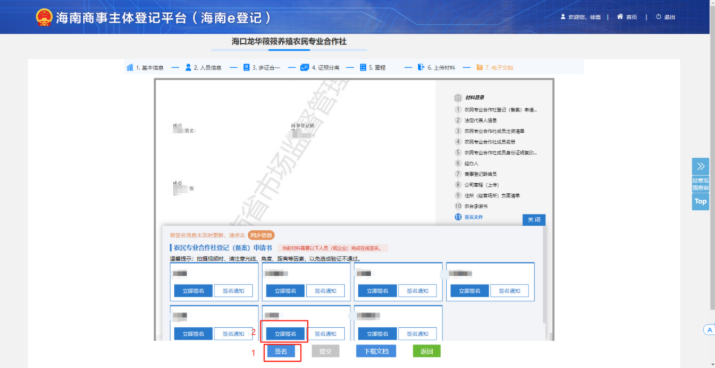Click 签名通知 in second card of top row

pos(326,291)
